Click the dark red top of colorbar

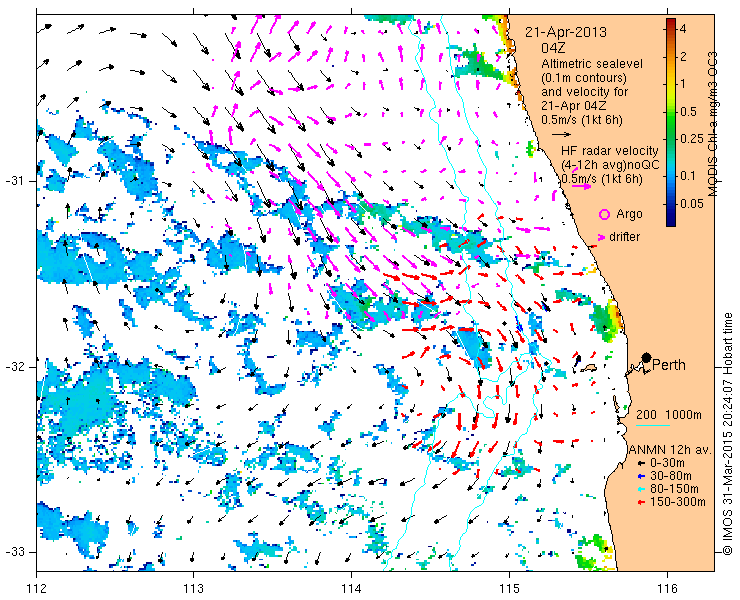click(671, 22)
